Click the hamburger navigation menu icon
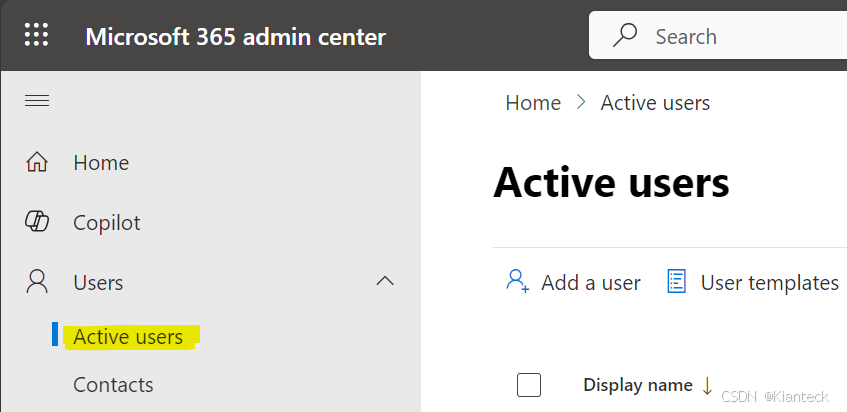The height and width of the screenshot is (412, 847). tap(37, 100)
